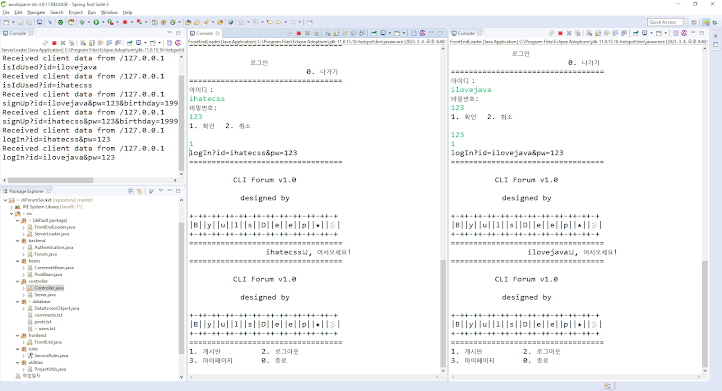This screenshot has height=391, width=722.
Task: Toggle Scroll Lock in ServerLoader console toolbar
Action: [92, 43]
